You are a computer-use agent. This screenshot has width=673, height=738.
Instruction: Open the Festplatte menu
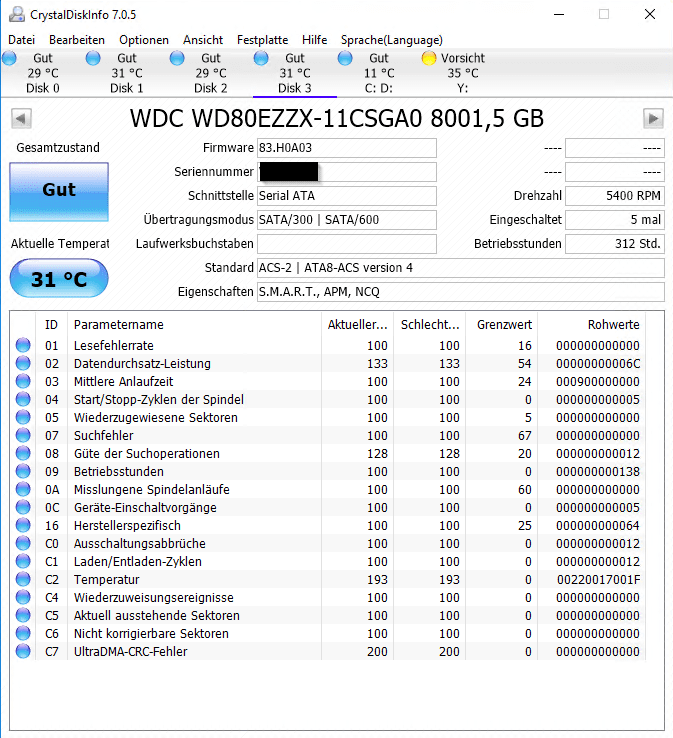pyautogui.click(x=262, y=40)
